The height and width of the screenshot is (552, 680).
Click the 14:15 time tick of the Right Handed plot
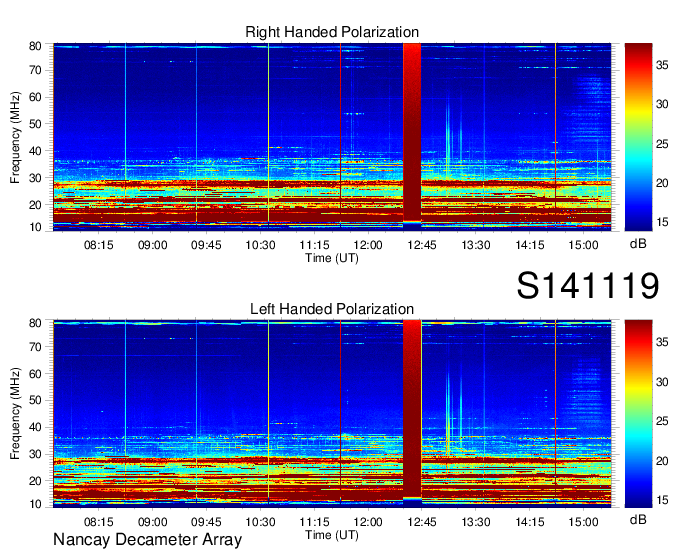point(530,245)
